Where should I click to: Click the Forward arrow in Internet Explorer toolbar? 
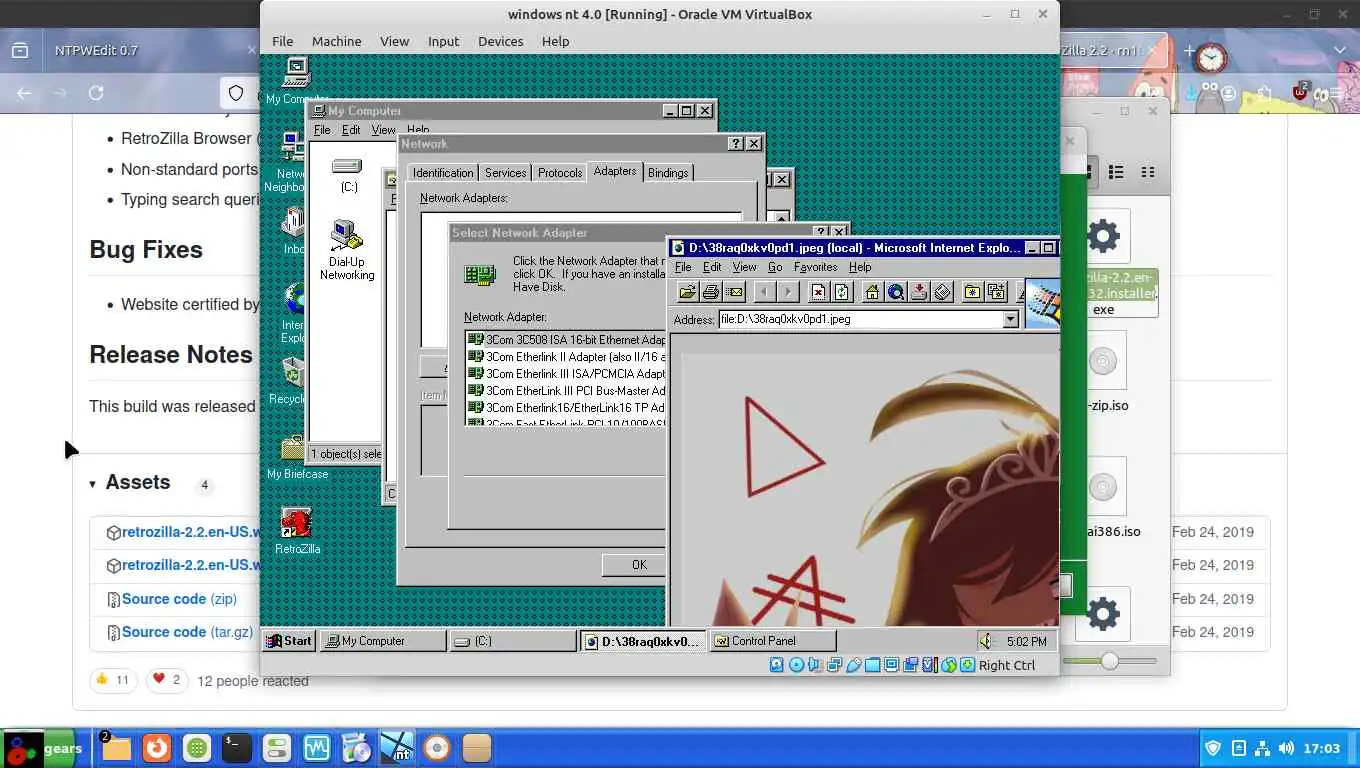click(x=788, y=292)
